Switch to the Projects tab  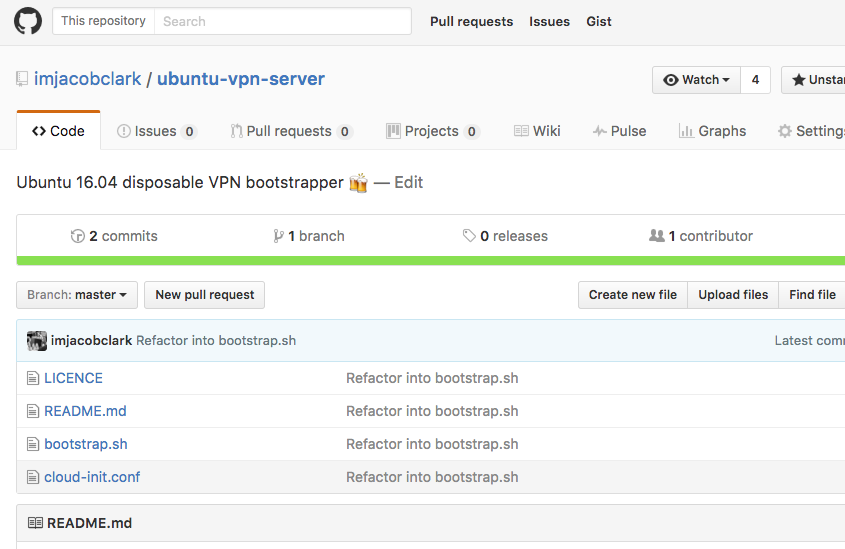(433, 131)
